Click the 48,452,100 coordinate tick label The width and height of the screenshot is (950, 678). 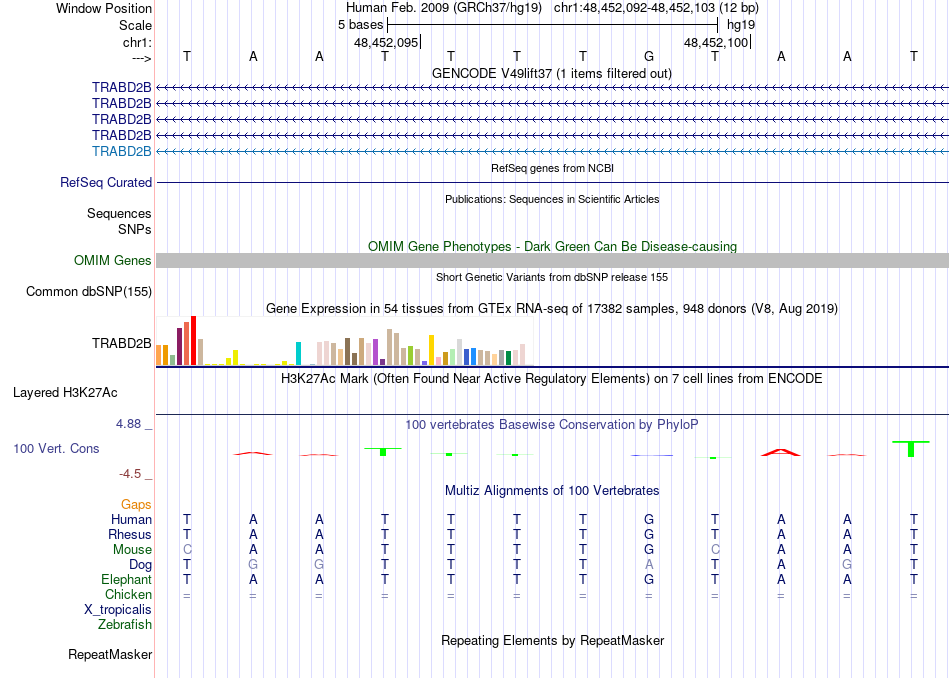[716, 42]
